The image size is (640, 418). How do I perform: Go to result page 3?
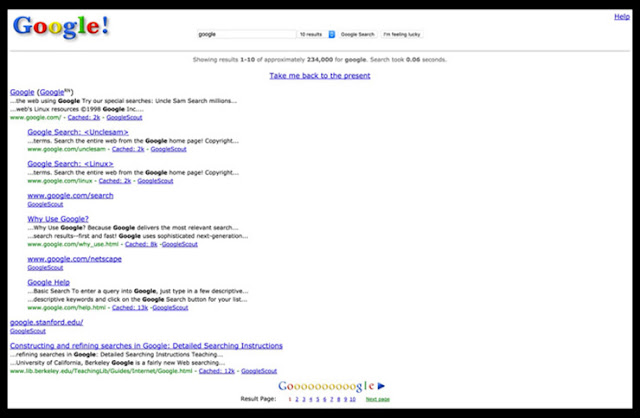click(x=304, y=399)
